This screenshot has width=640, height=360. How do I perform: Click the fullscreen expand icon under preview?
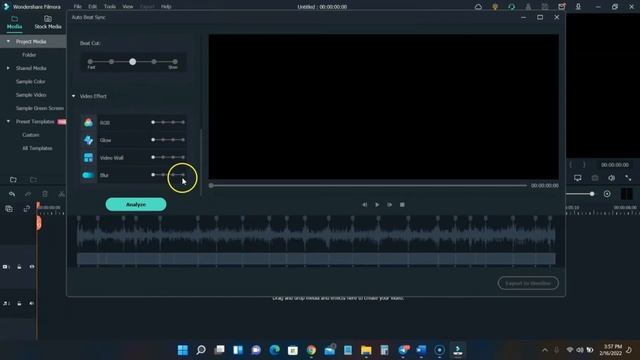pos(628,178)
